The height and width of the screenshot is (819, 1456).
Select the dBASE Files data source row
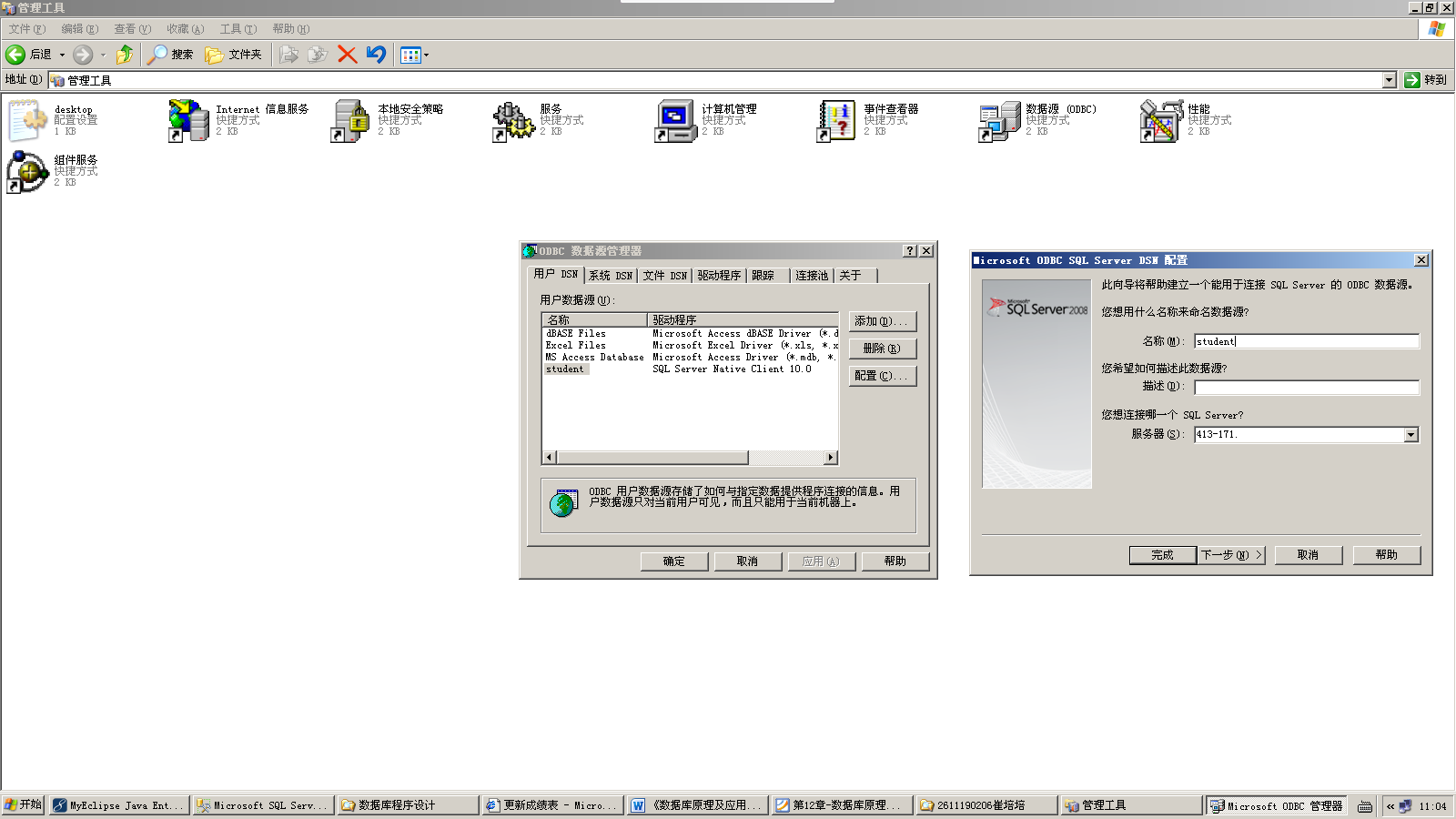pos(690,334)
